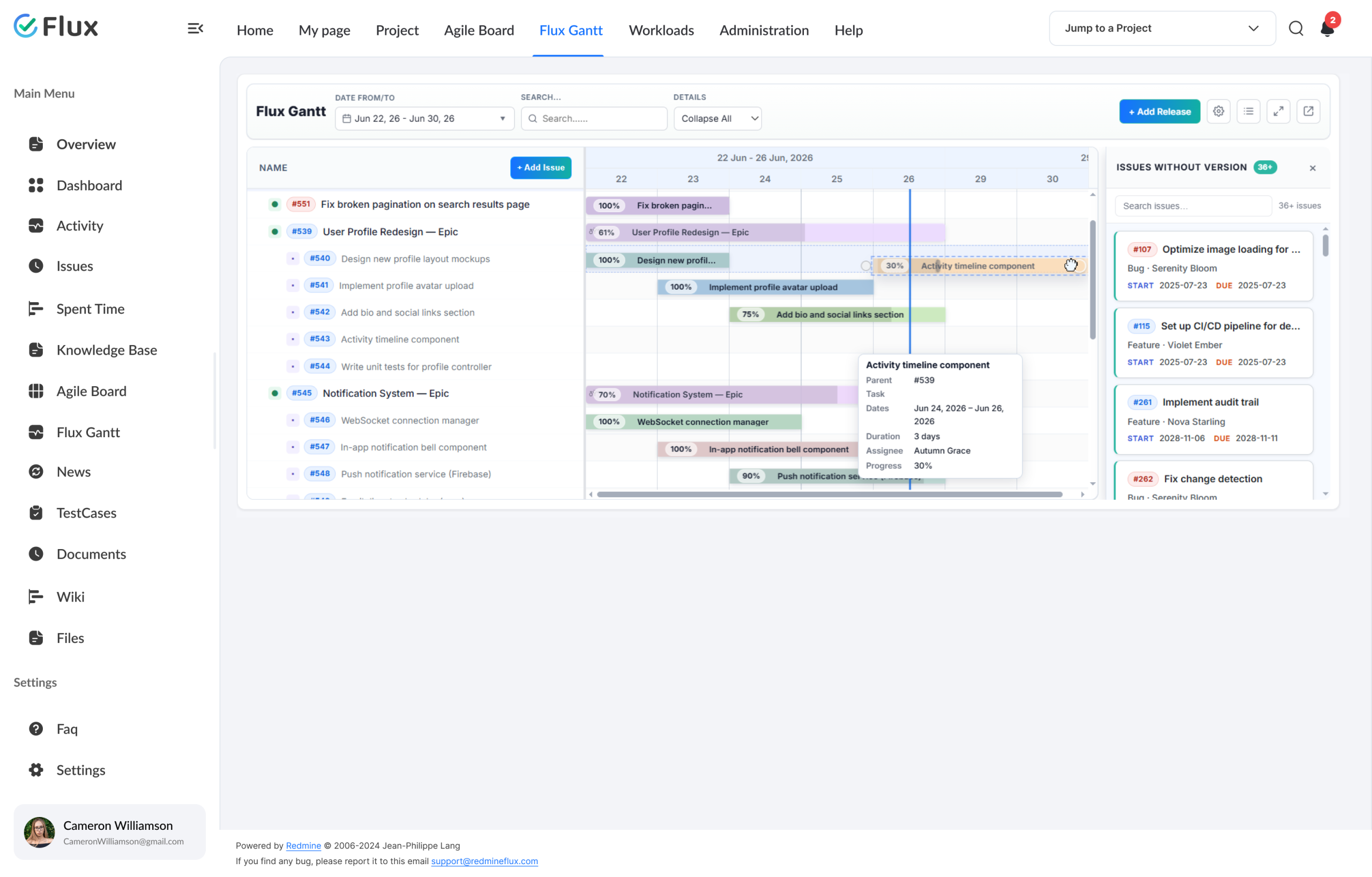The width and height of the screenshot is (1372, 877).
Task: Open the notifications bell
Action: [x=1327, y=28]
